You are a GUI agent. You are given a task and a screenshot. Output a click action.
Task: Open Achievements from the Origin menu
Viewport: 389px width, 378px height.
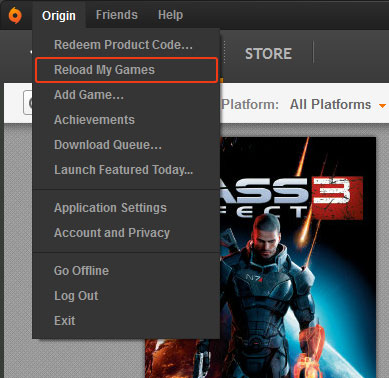point(126,120)
